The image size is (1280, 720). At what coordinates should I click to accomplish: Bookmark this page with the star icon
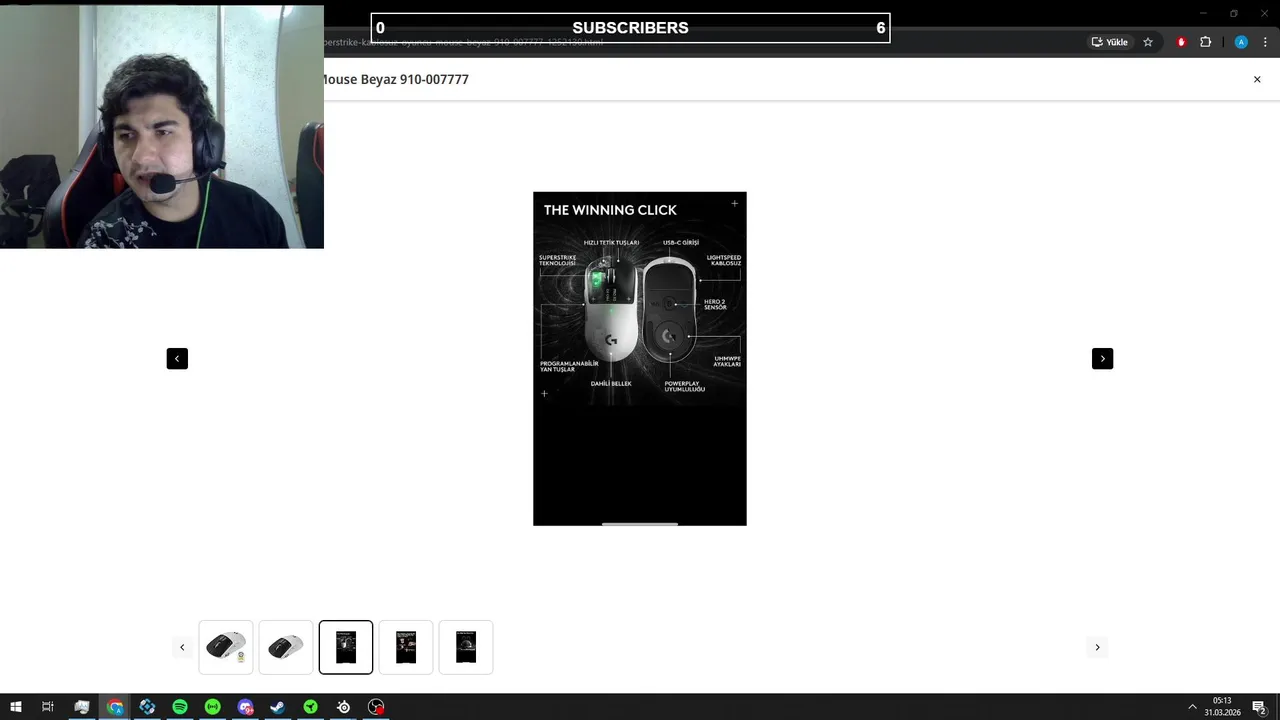[x=1148, y=42]
